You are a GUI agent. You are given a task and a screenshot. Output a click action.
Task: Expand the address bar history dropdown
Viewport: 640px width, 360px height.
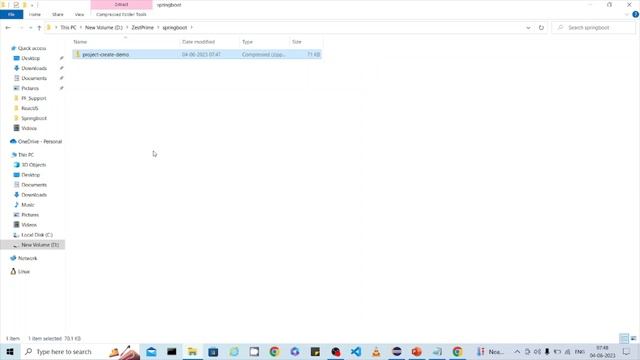pyautogui.click(x=528, y=28)
